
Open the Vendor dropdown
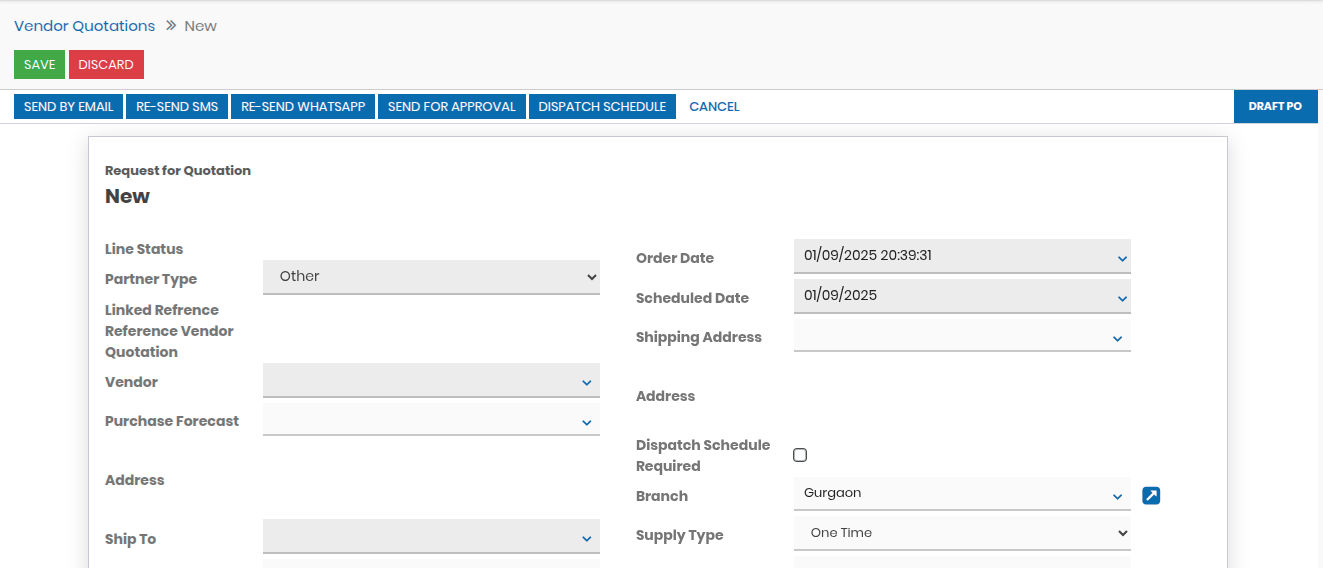point(431,381)
